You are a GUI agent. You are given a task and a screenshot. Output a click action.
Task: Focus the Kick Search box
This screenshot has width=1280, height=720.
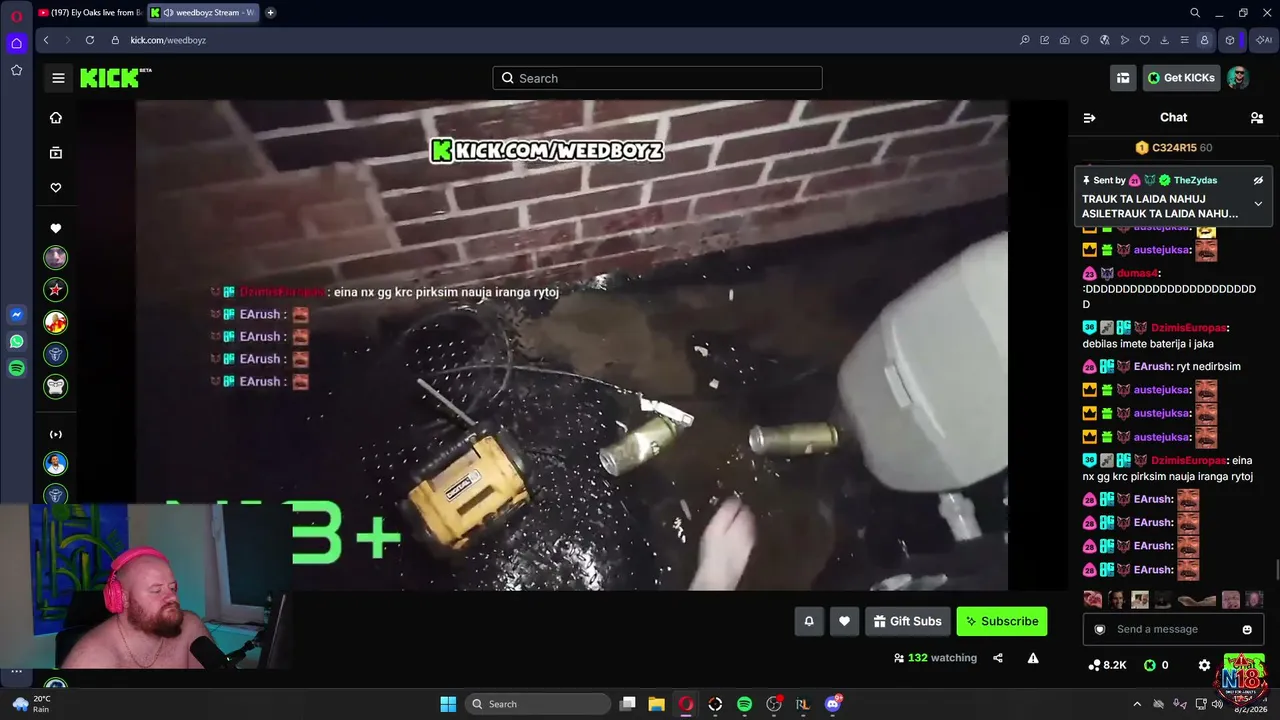click(657, 78)
